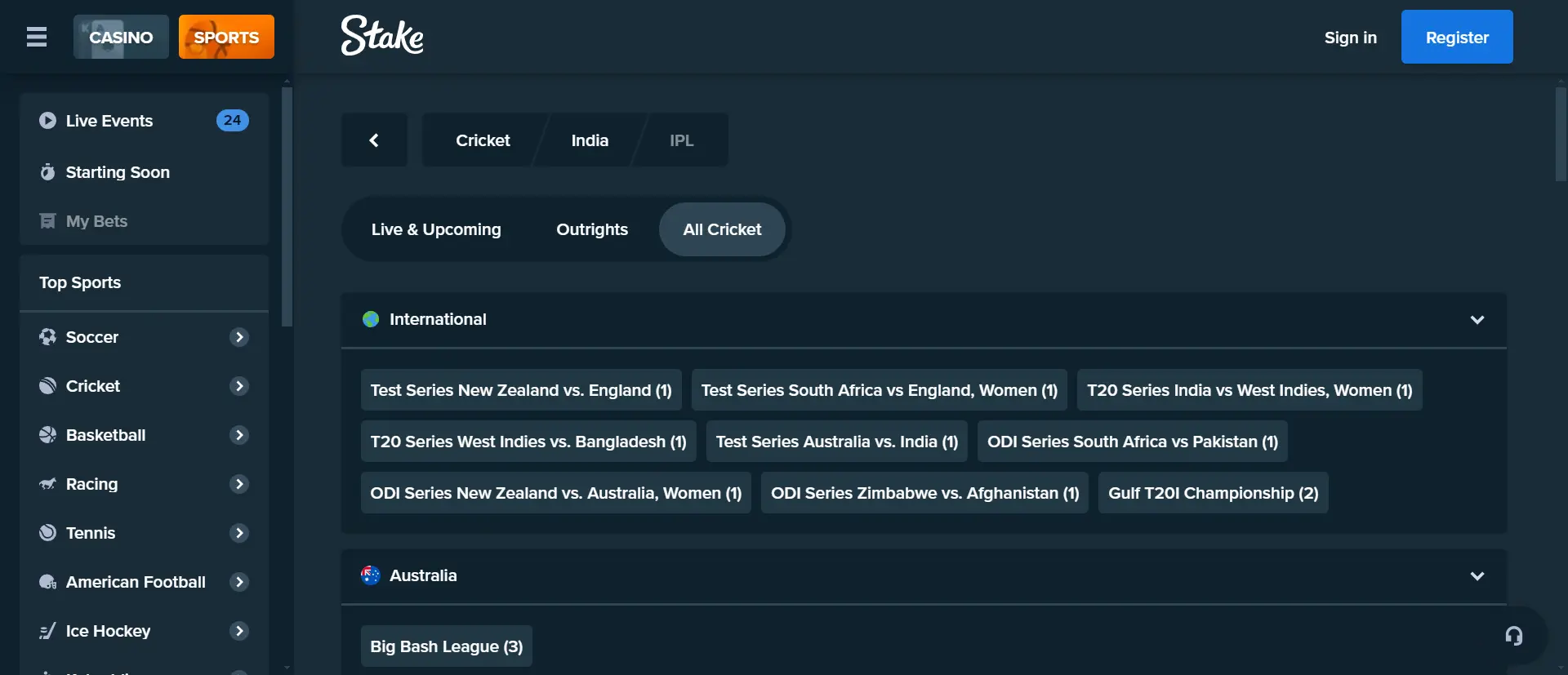The width and height of the screenshot is (1568, 675).
Task: Open IPL breadcrumb
Action: [x=682, y=140]
